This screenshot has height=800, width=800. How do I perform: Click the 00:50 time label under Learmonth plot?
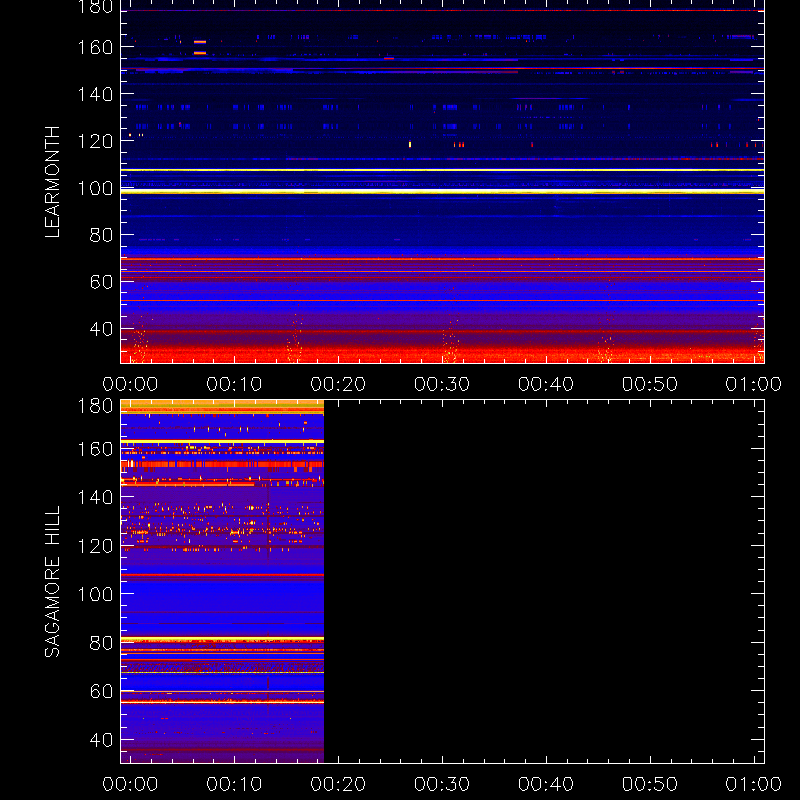[650, 384]
